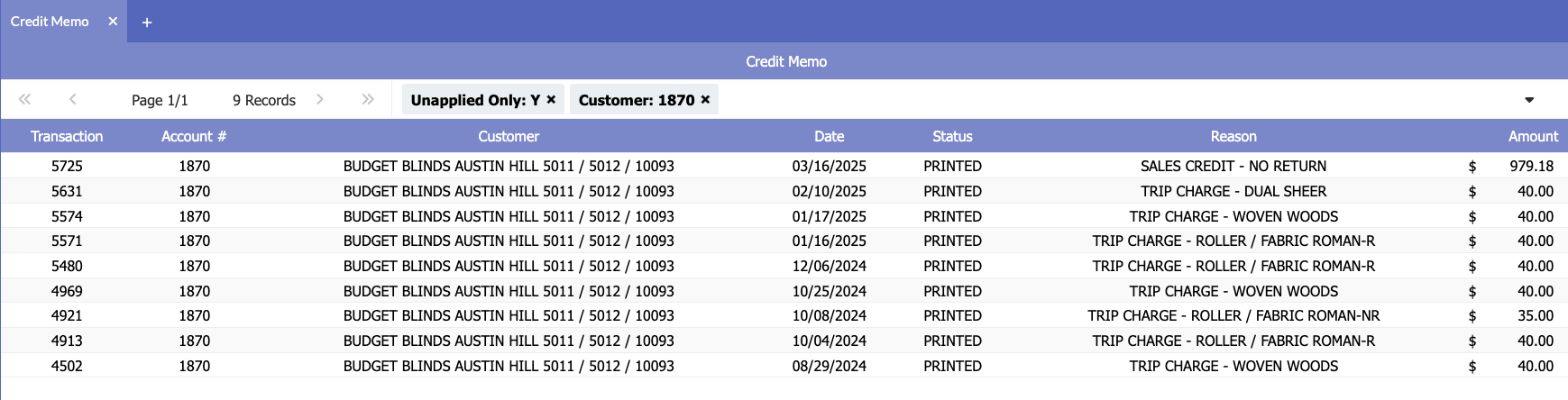The width and height of the screenshot is (1568, 400).
Task: Open transaction 5480
Action: tap(67, 266)
